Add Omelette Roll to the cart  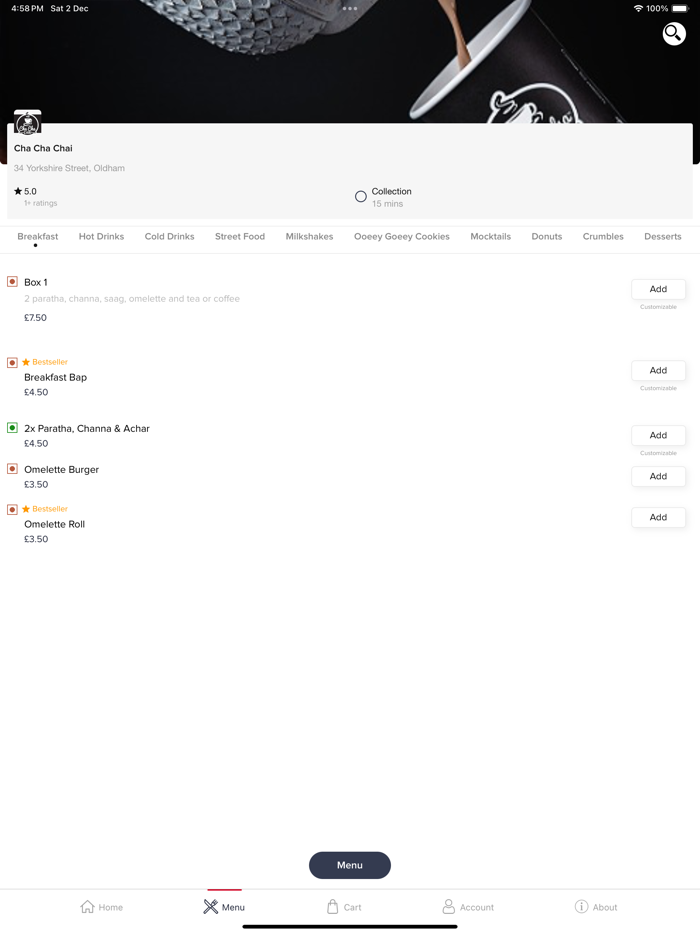click(658, 518)
